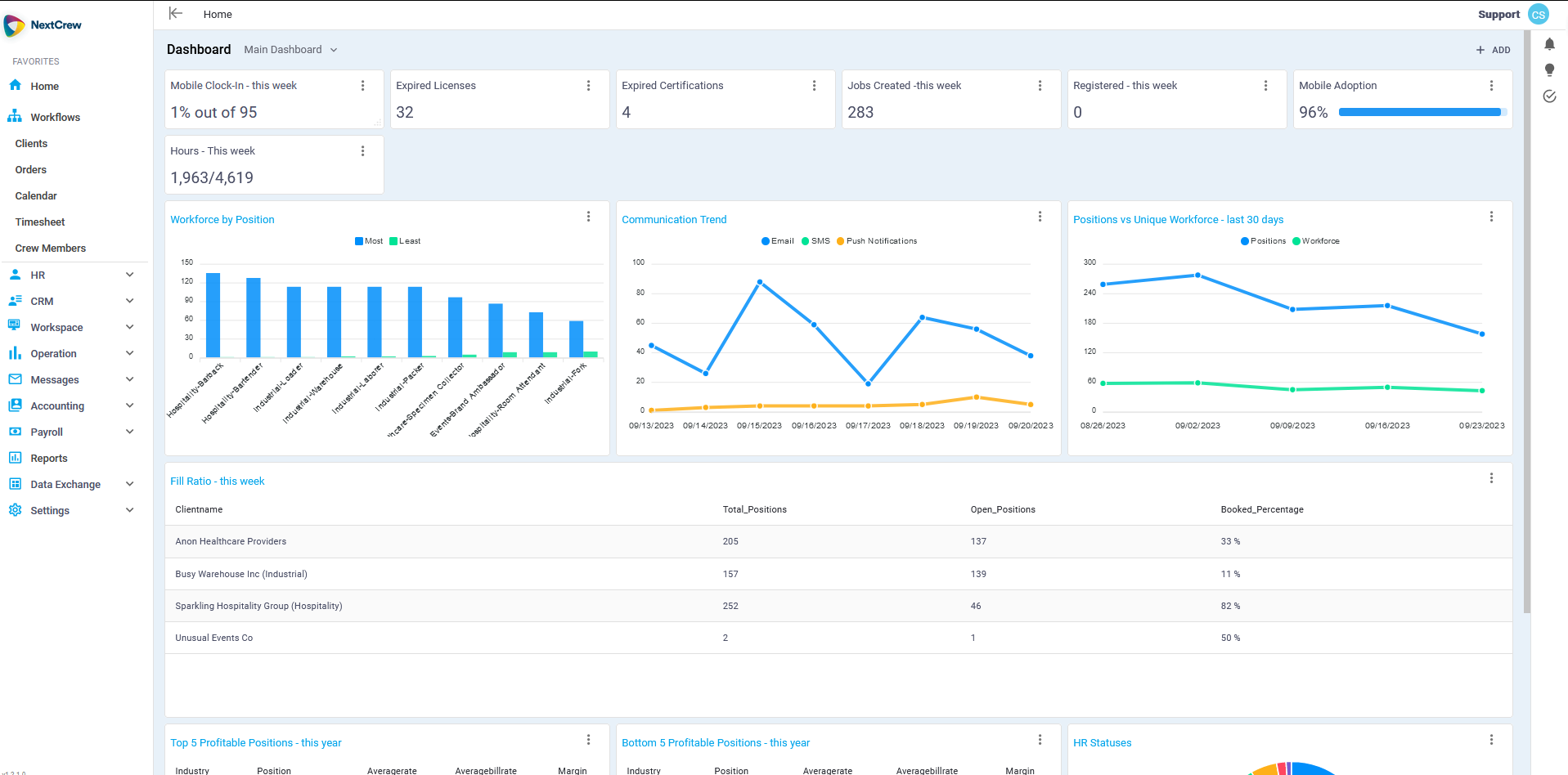Open the checkmark tasks icon

point(1549,96)
